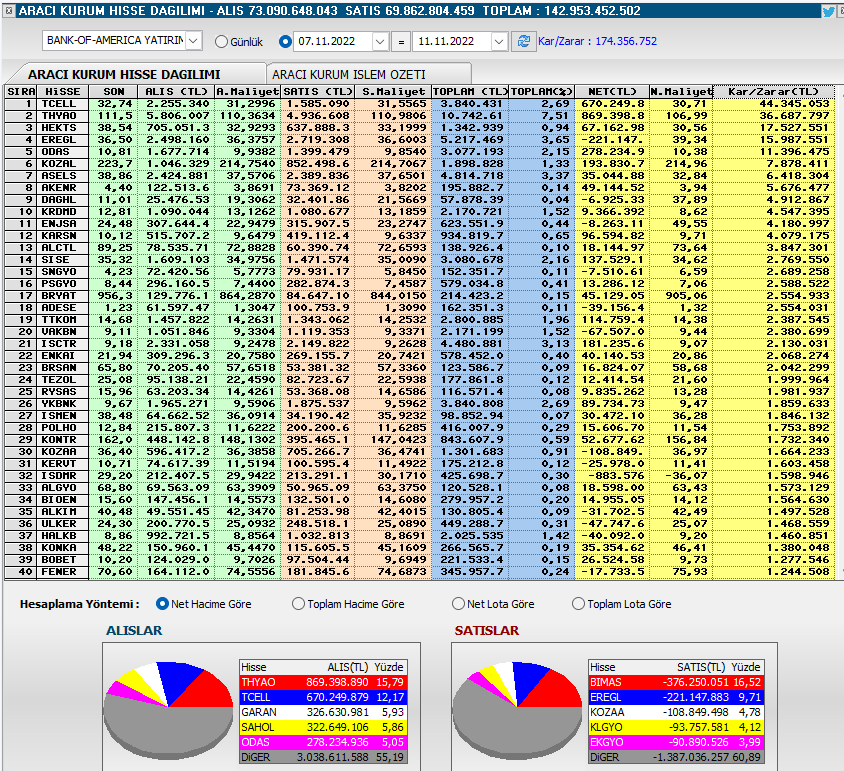Sort by the SON column header
844x771 pixels.
(114, 92)
